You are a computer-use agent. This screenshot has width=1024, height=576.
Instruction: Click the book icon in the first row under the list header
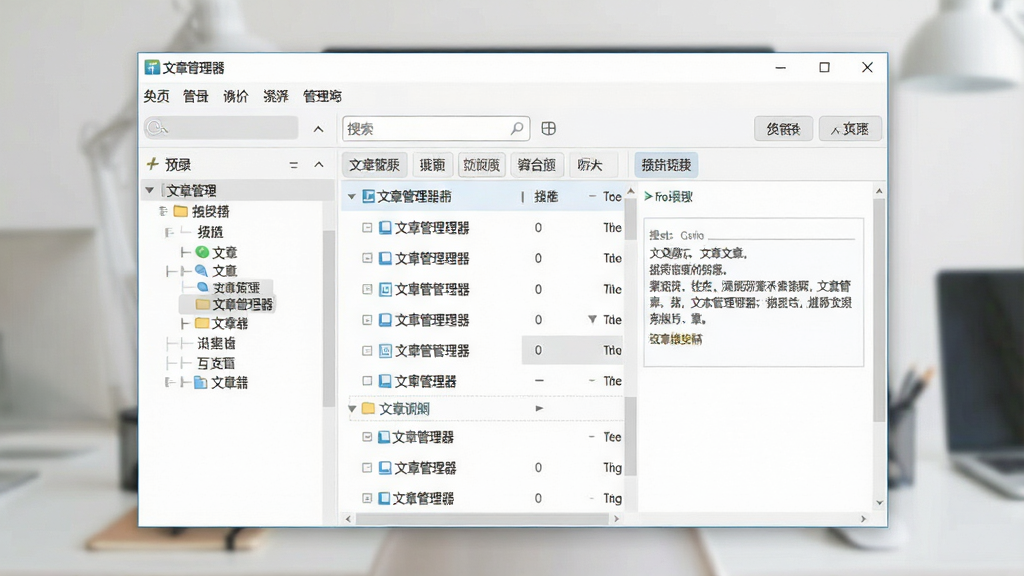click(x=385, y=227)
